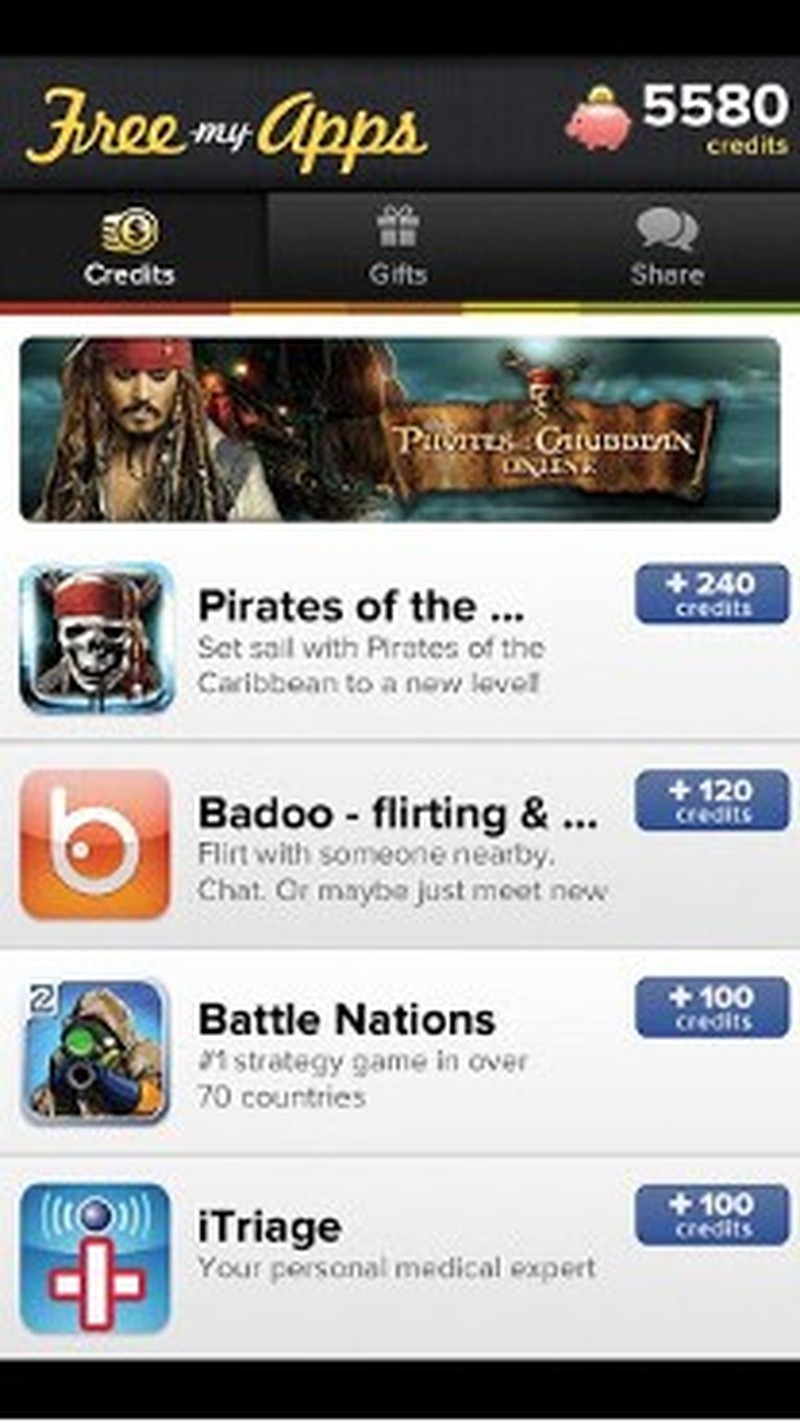Tap the coin stack Credits icon

[130, 229]
